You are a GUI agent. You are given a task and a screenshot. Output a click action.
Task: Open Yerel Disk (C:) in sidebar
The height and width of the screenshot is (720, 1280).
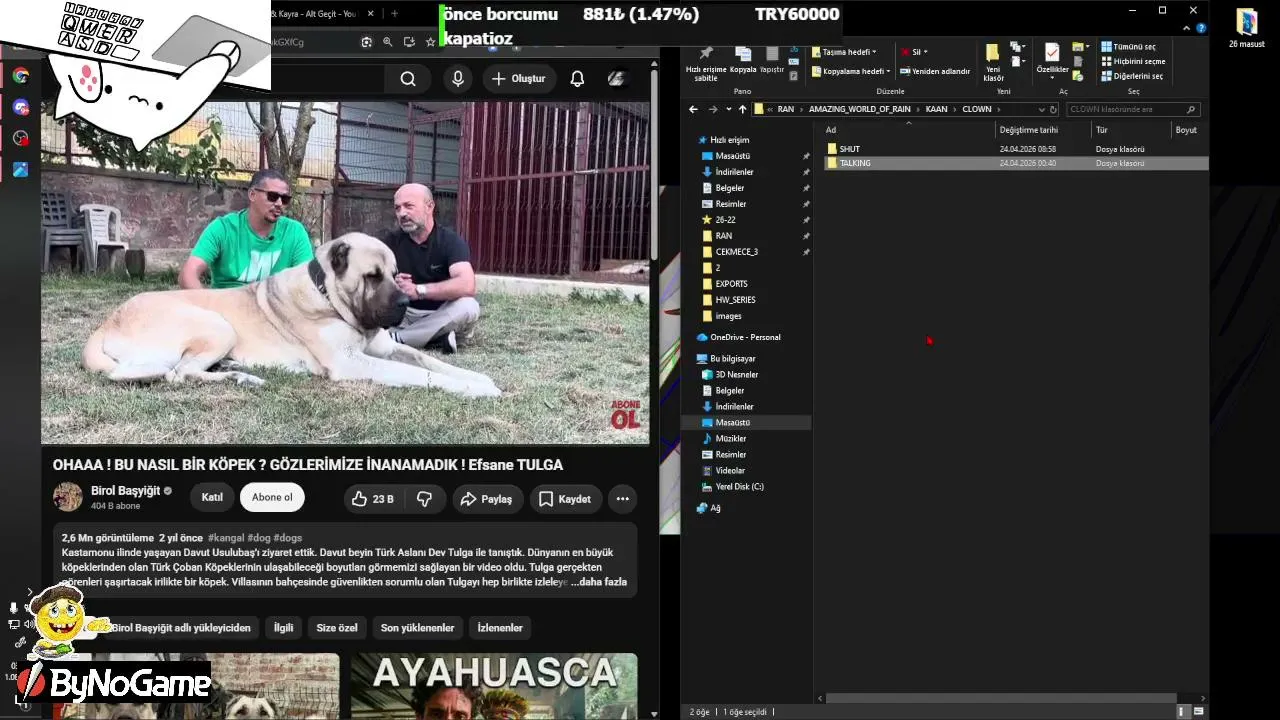pyautogui.click(x=739, y=487)
